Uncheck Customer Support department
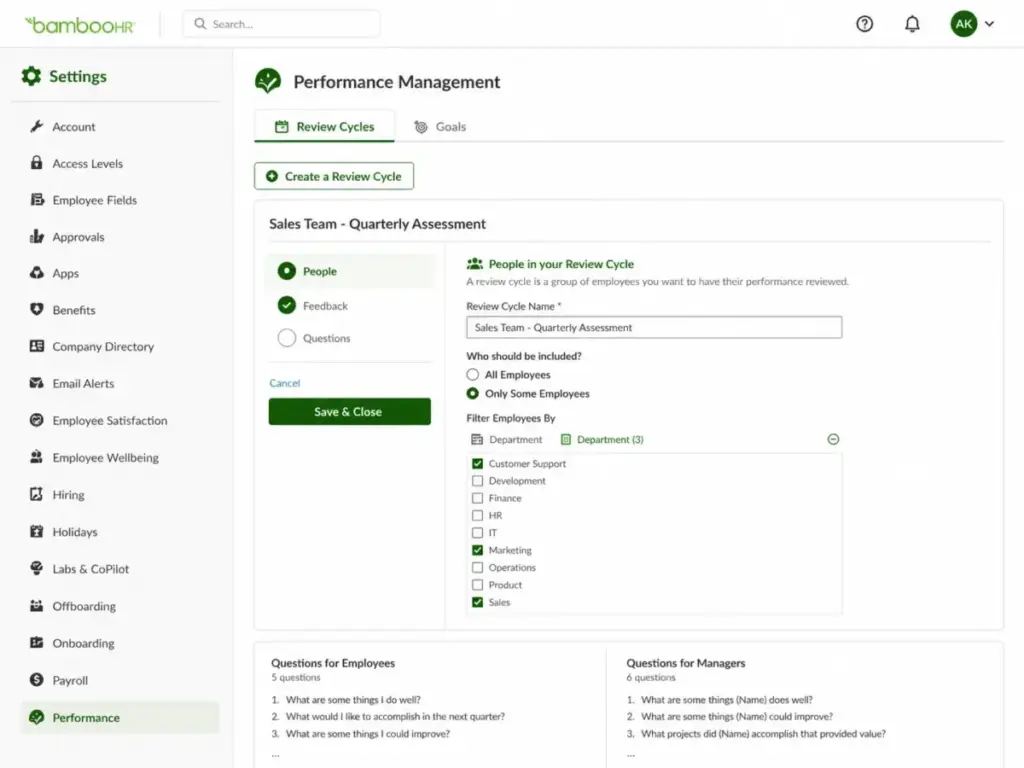Screen dimensions: 1024x768 coord(477,463)
